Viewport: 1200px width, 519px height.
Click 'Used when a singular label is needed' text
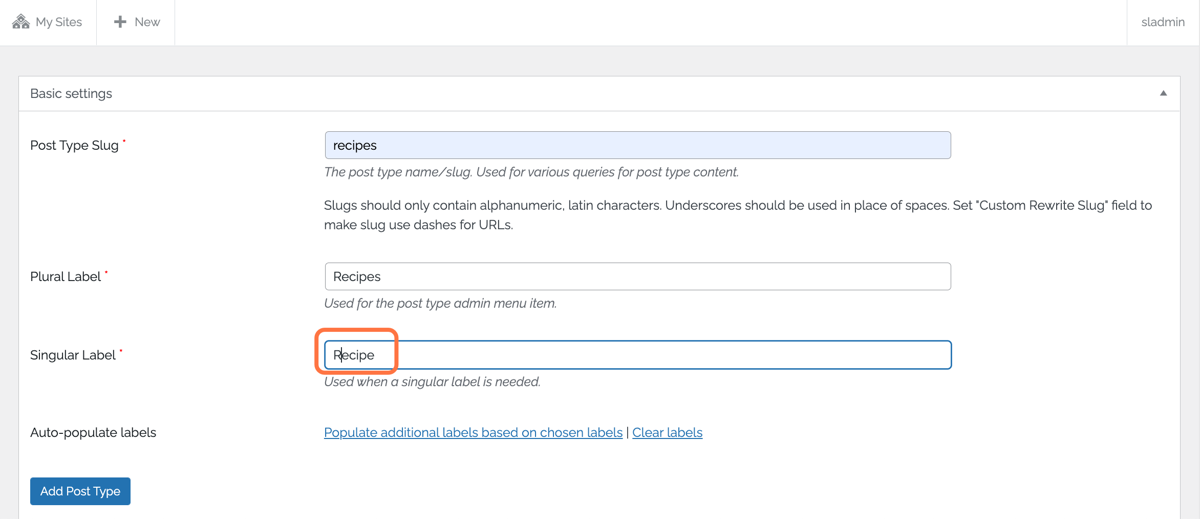coord(432,382)
